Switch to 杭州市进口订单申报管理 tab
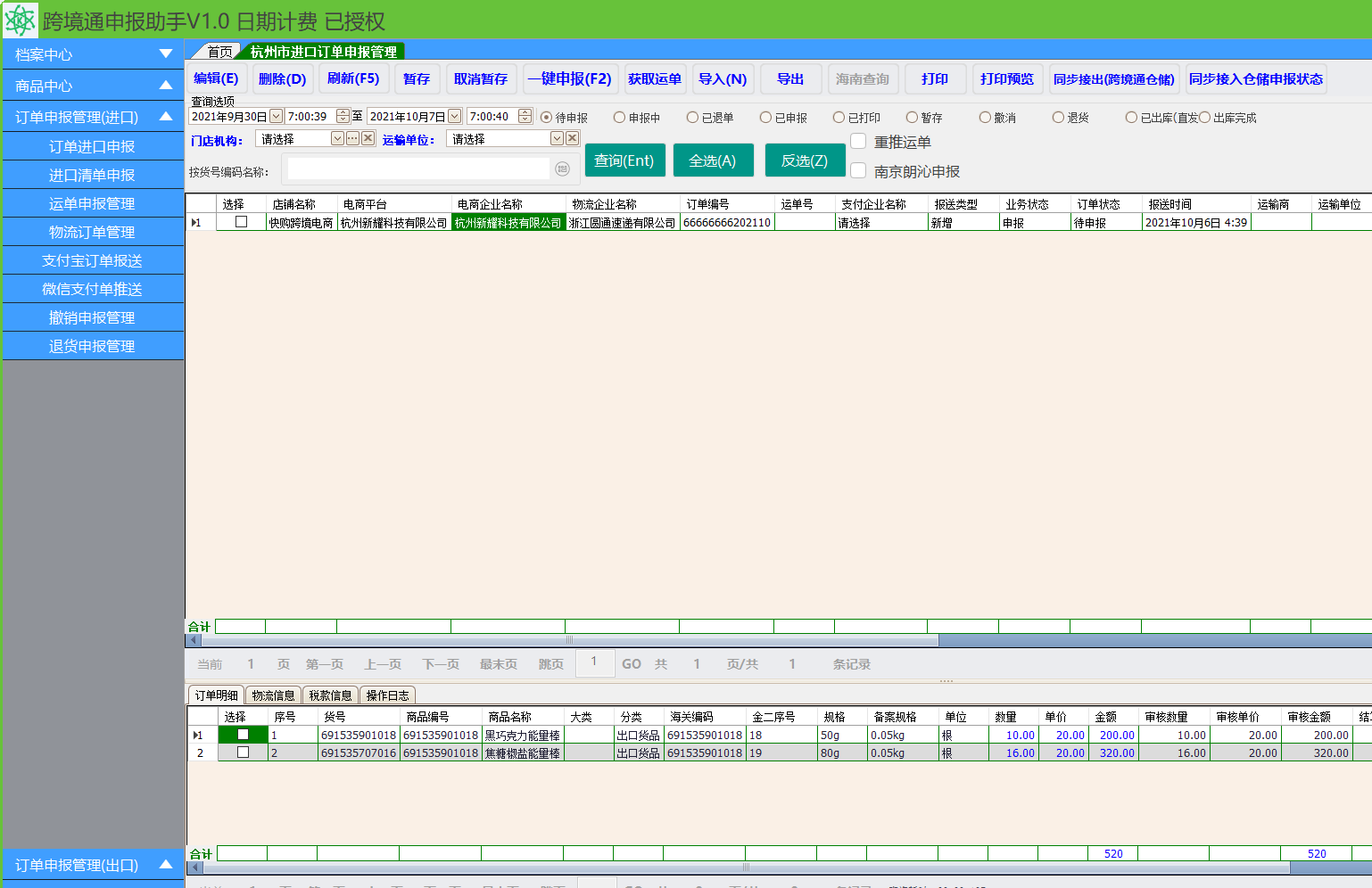 coord(323,52)
